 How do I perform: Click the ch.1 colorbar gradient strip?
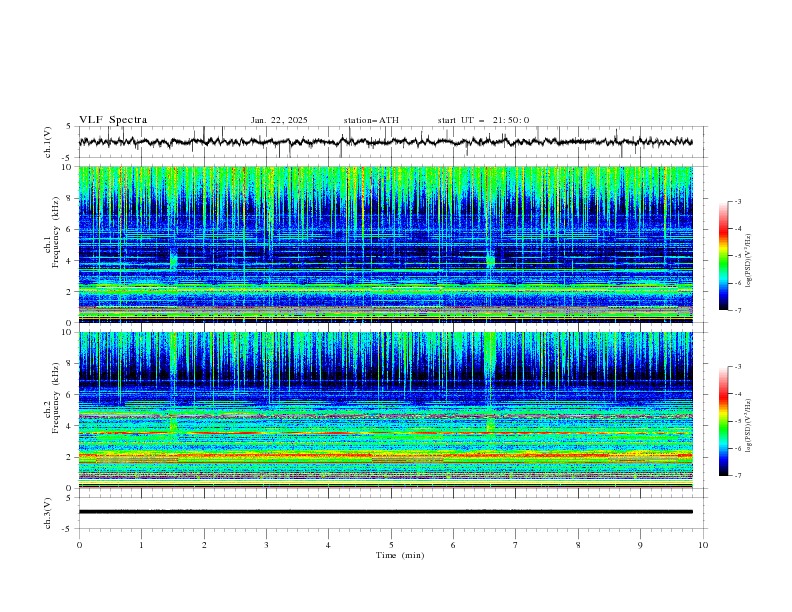(723, 256)
